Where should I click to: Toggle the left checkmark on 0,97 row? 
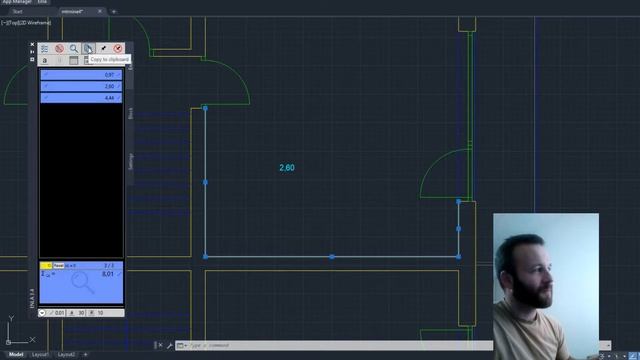pos(46,74)
